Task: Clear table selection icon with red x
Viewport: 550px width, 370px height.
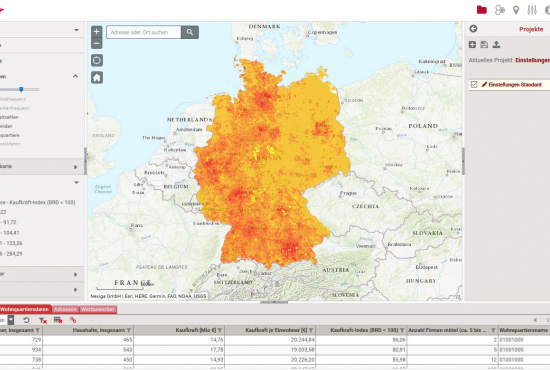Action: tap(58, 320)
